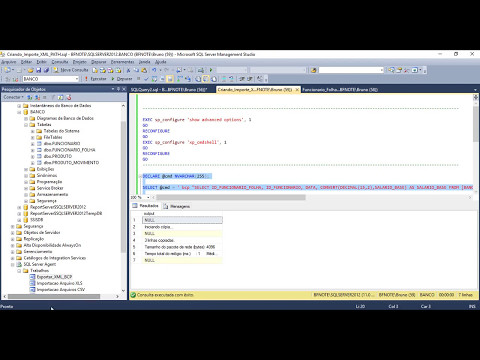
Task: Click the Paste clipboard icon in toolbar
Action: point(144,70)
